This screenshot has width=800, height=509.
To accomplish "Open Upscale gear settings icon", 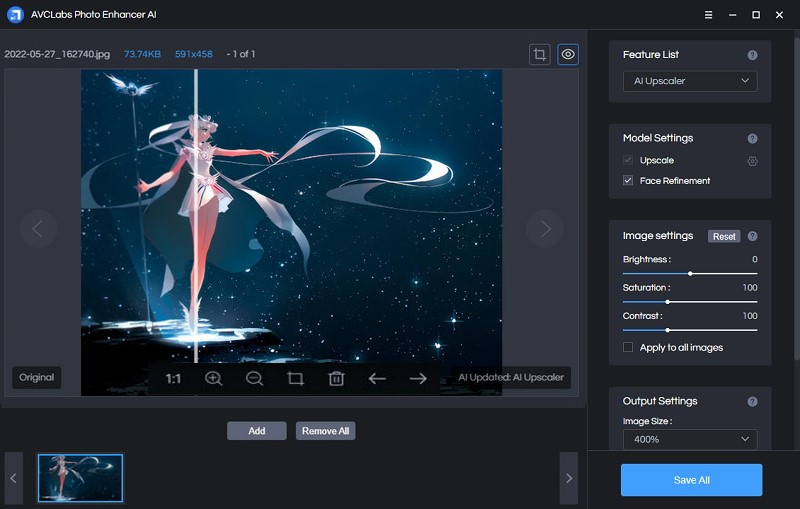I will tap(752, 161).
